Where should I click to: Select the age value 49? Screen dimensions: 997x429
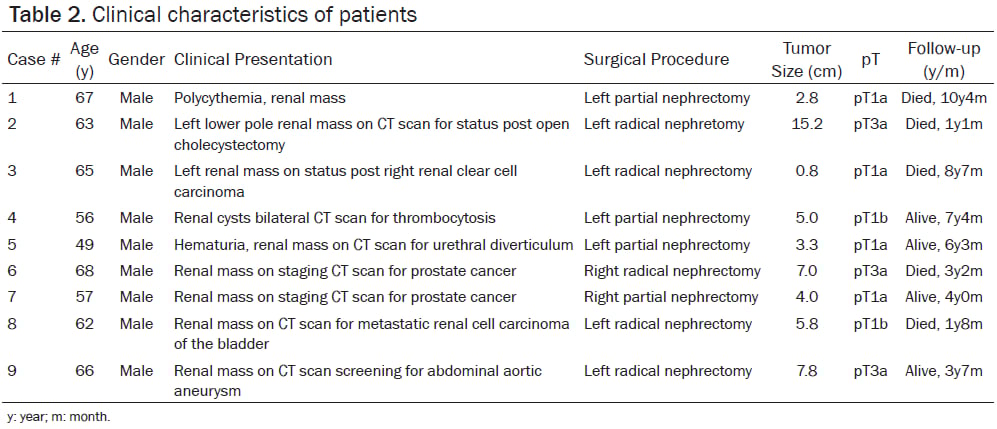tap(84, 244)
